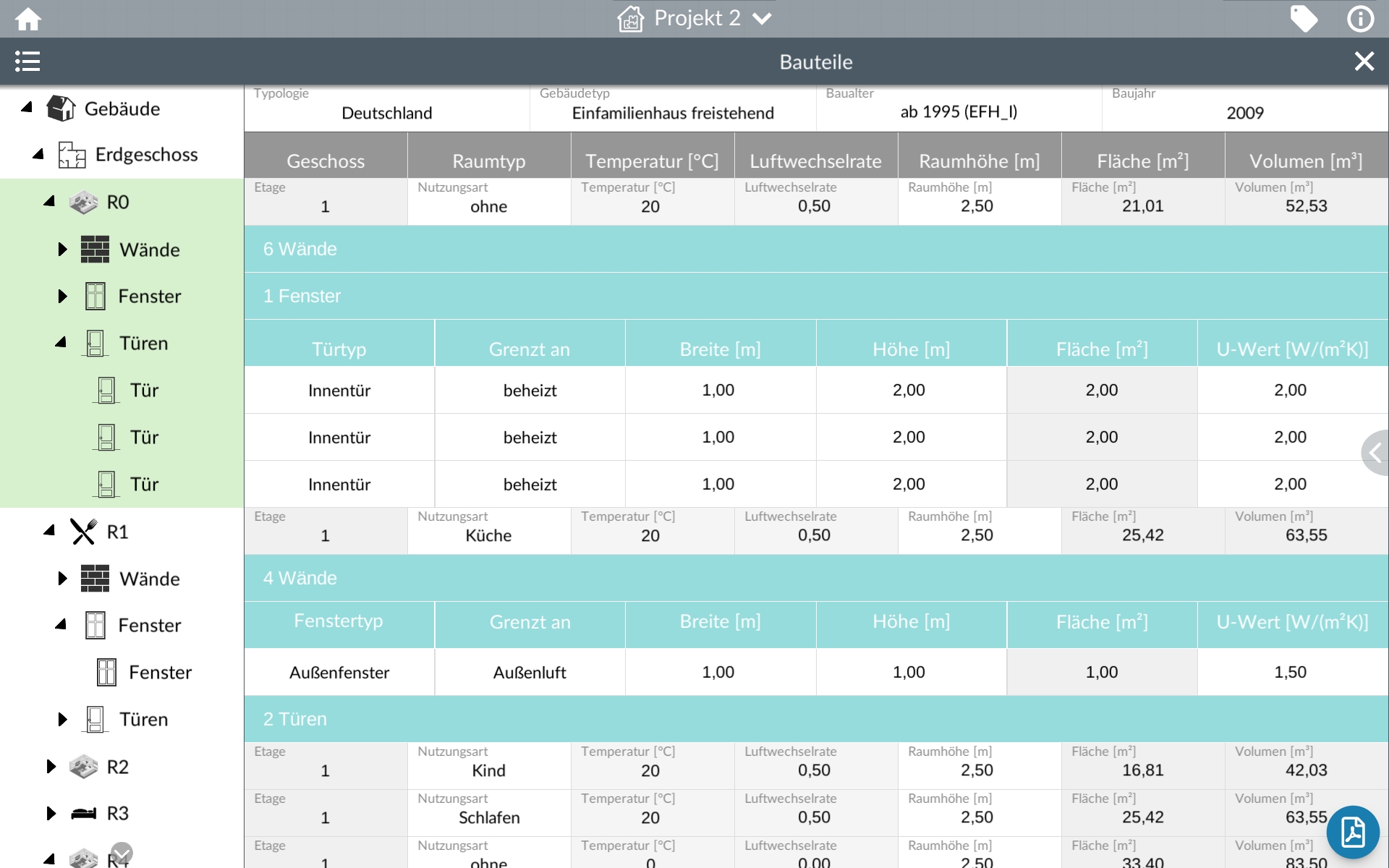Image resolution: width=1389 pixels, height=868 pixels.
Task: Expand the Wände node under R0
Action: click(62, 250)
